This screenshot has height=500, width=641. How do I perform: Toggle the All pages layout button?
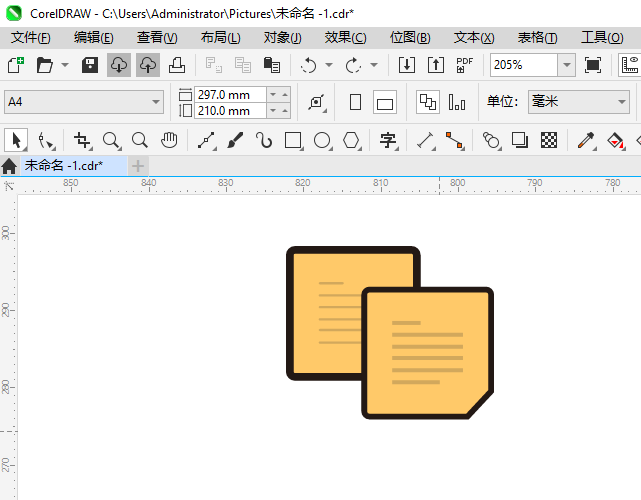428,102
